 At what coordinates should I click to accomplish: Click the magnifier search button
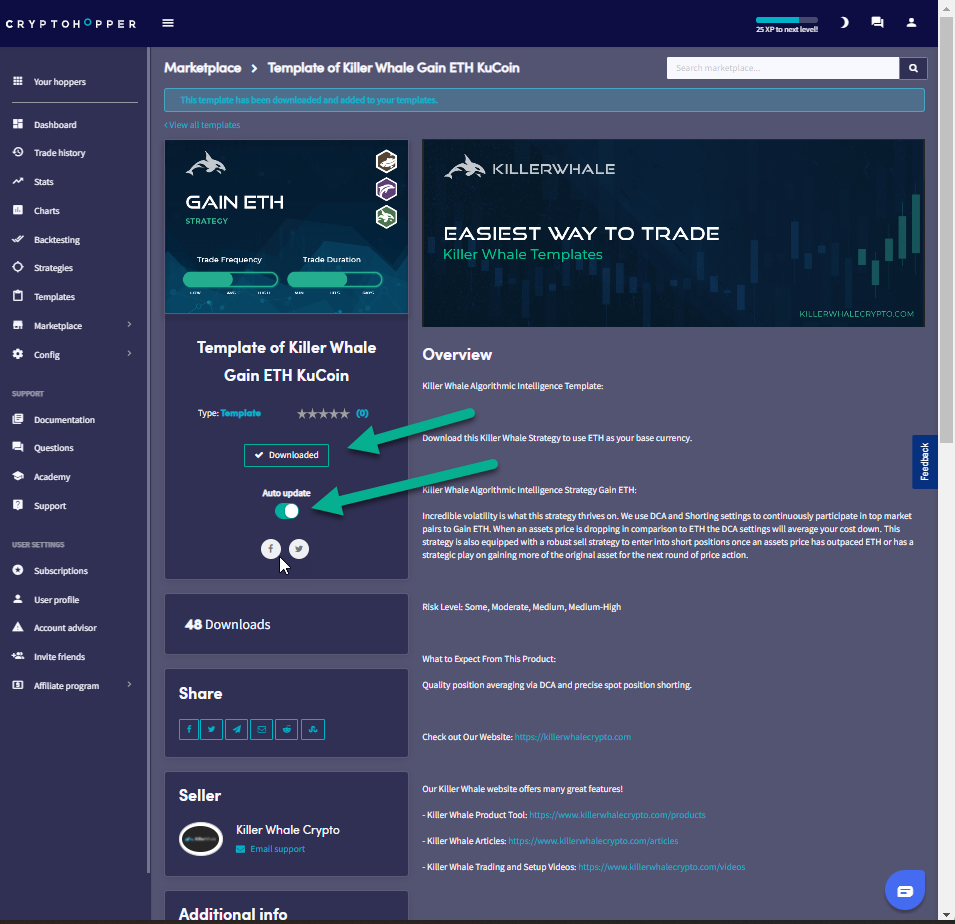click(x=913, y=68)
